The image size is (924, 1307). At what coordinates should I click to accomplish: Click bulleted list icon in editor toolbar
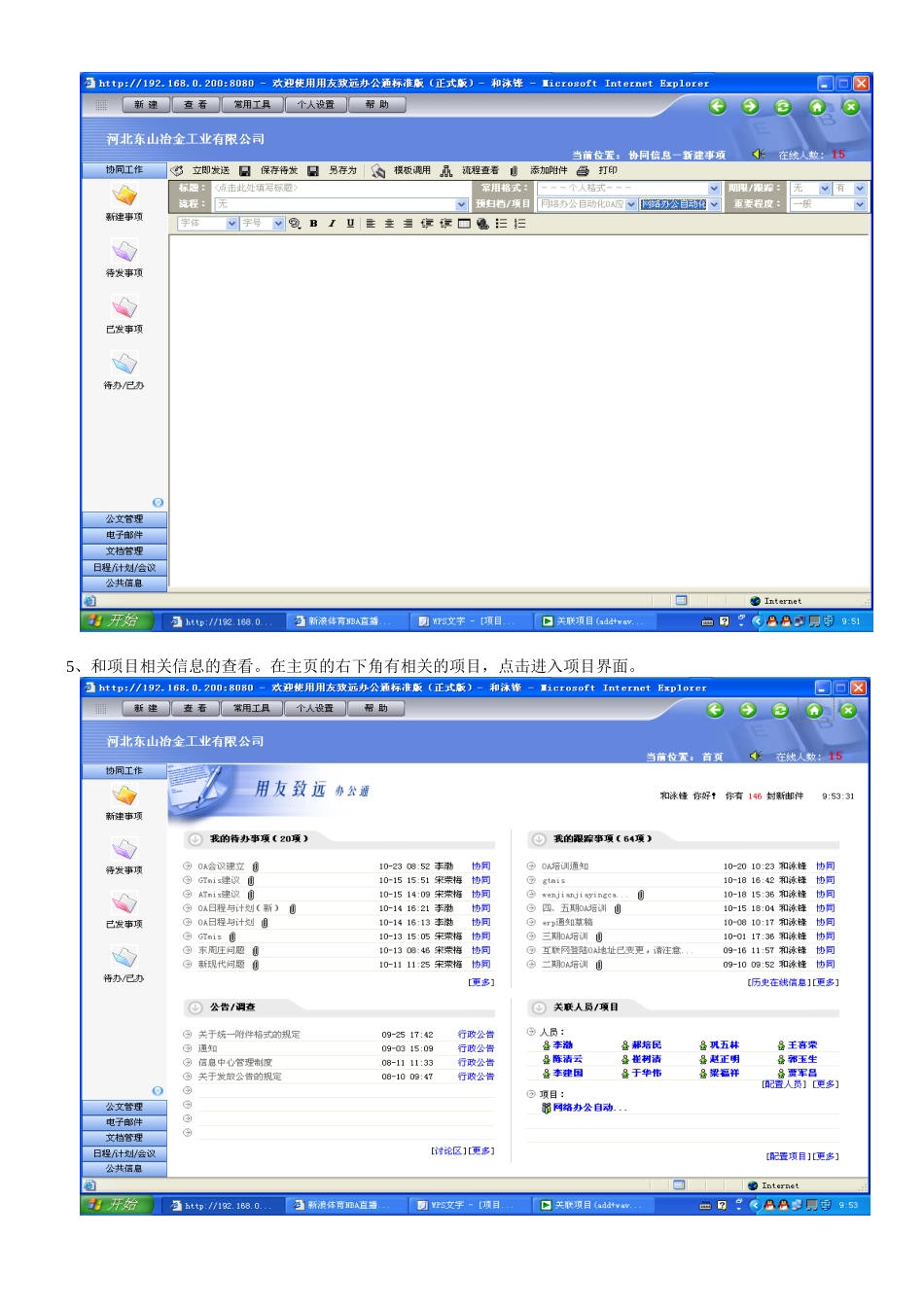(x=501, y=224)
